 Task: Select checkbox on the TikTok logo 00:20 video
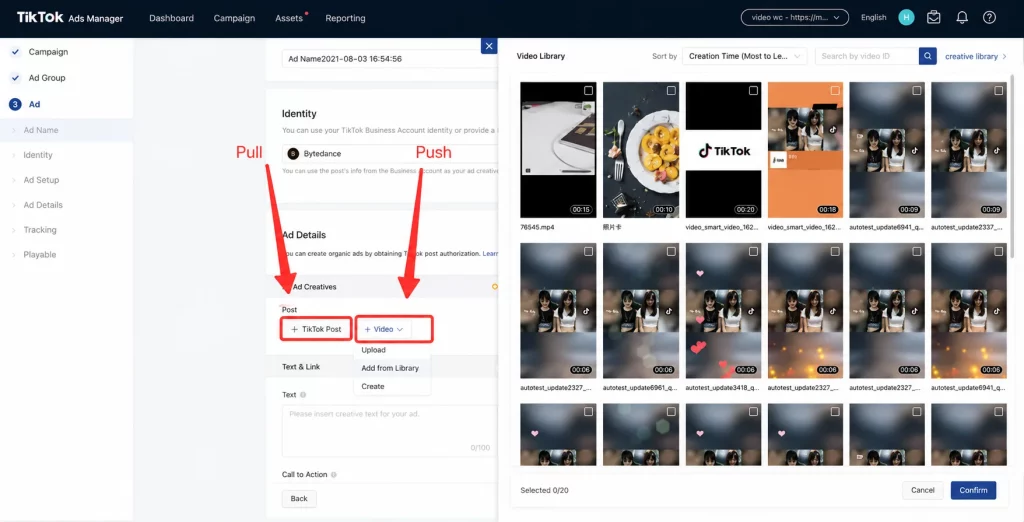(753, 90)
